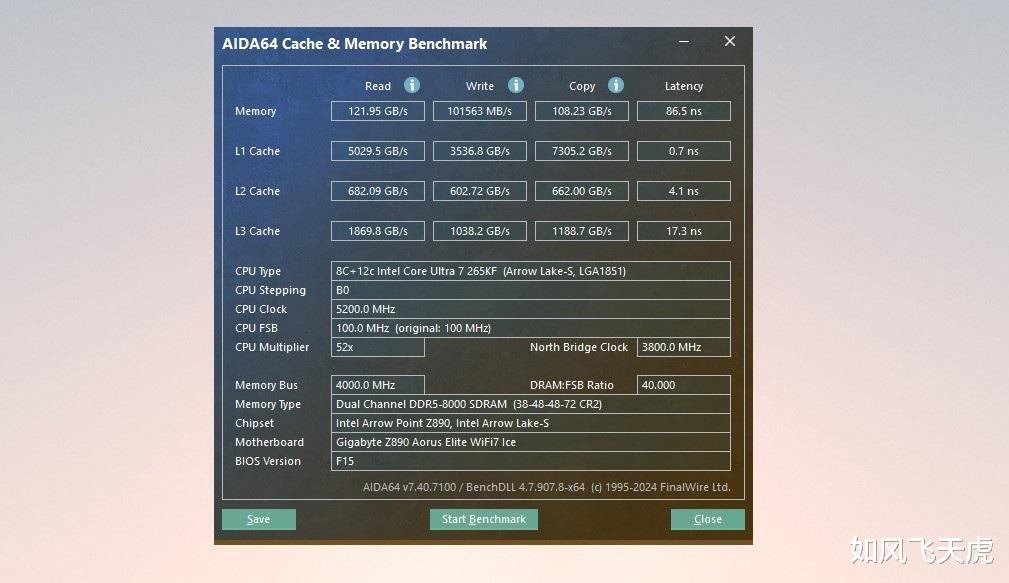This screenshot has height=583, width=1009.
Task: Click the CPU Type label
Action: (258, 271)
